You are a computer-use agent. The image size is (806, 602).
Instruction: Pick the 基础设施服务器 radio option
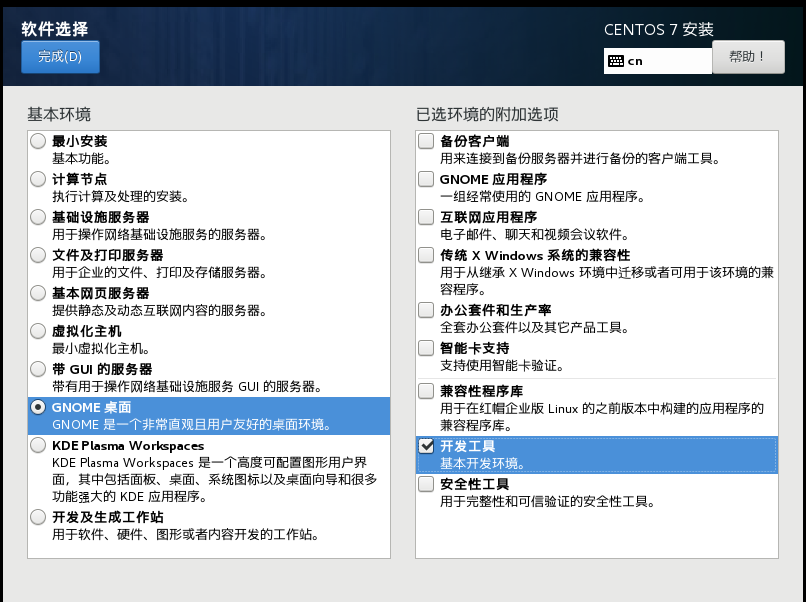click(x=38, y=217)
